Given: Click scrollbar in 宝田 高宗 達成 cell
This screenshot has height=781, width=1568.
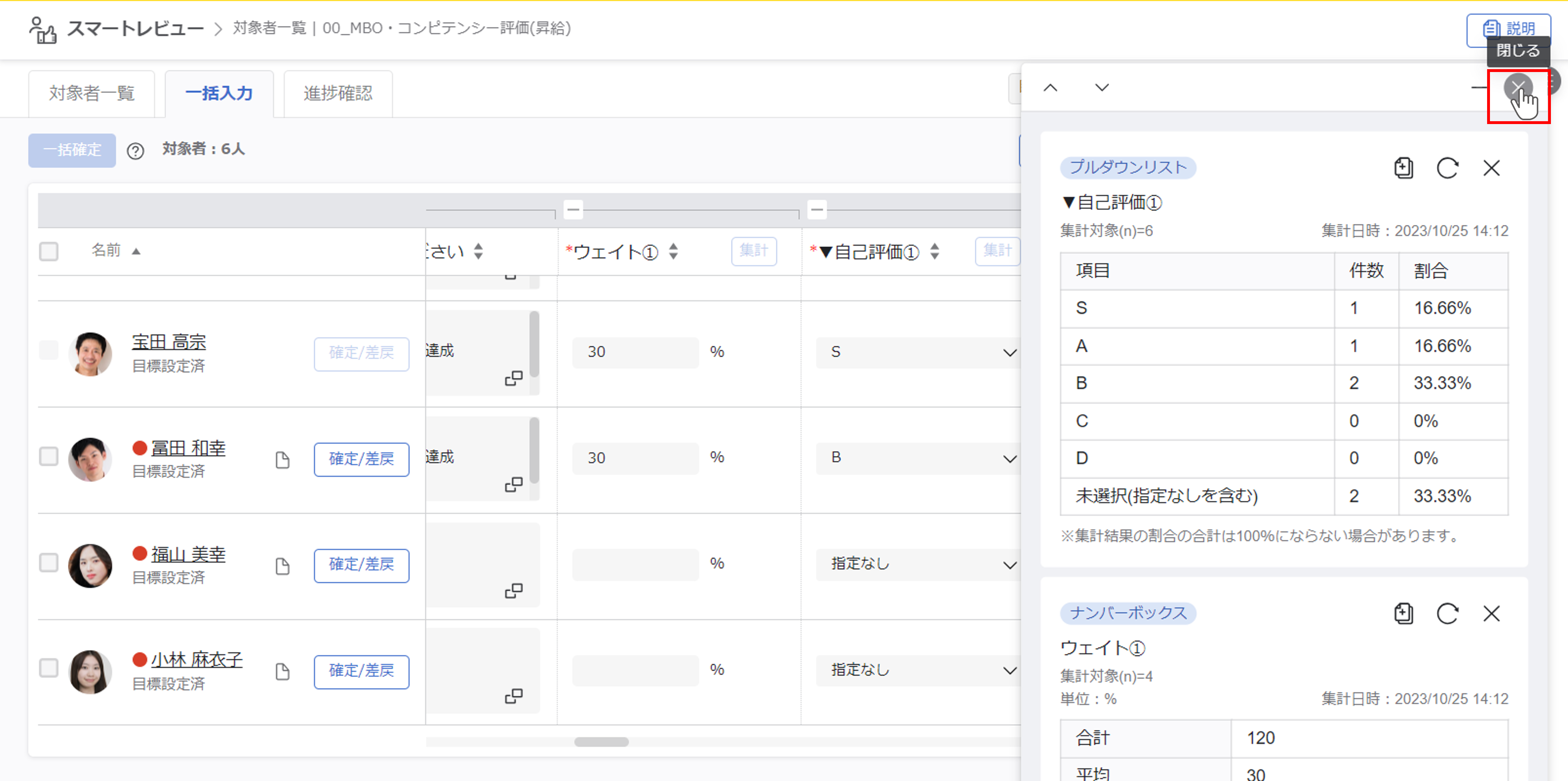Looking at the screenshot, I should tap(534, 344).
